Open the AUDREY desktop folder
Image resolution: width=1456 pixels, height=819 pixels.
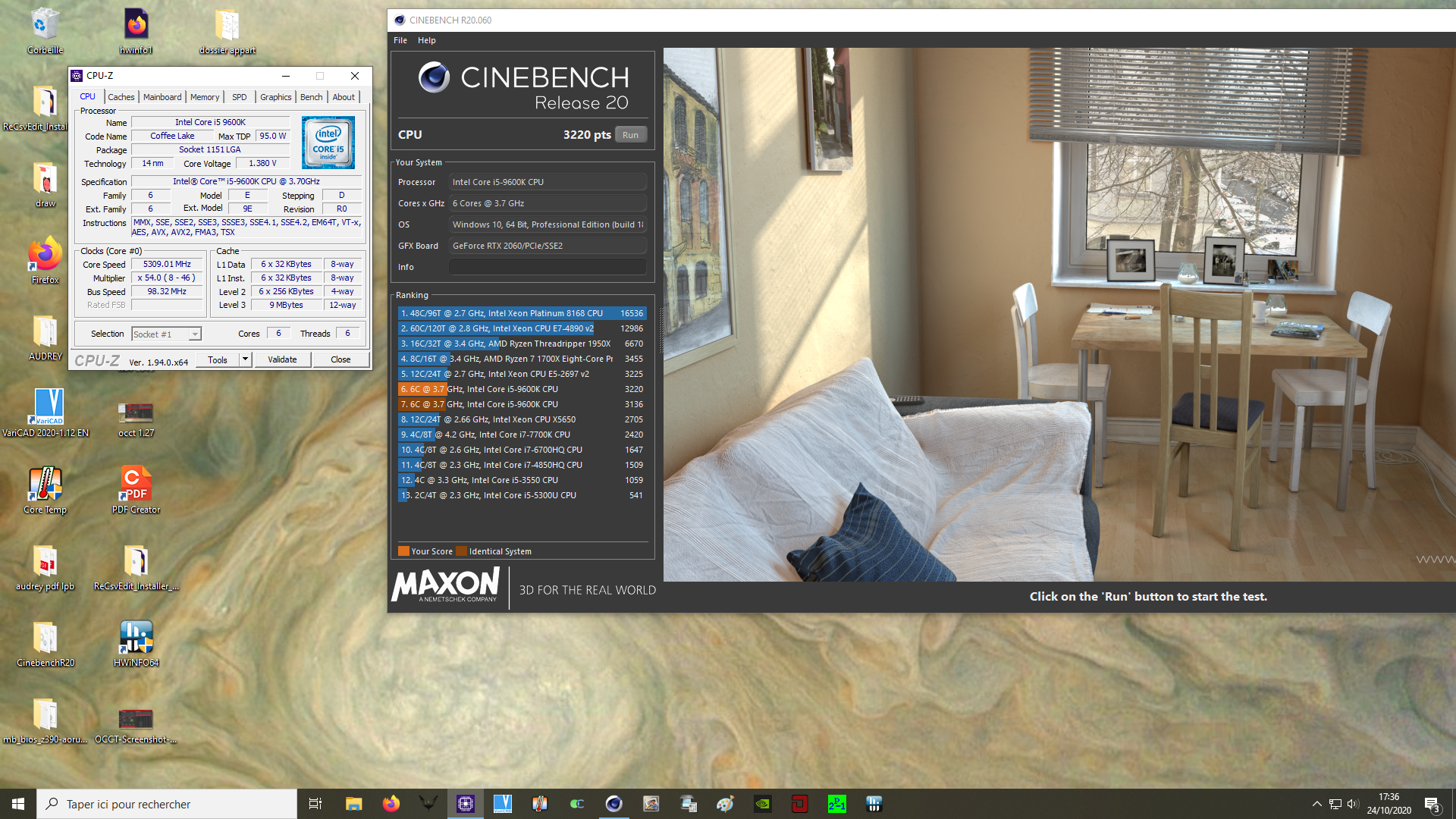click(x=45, y=337)
